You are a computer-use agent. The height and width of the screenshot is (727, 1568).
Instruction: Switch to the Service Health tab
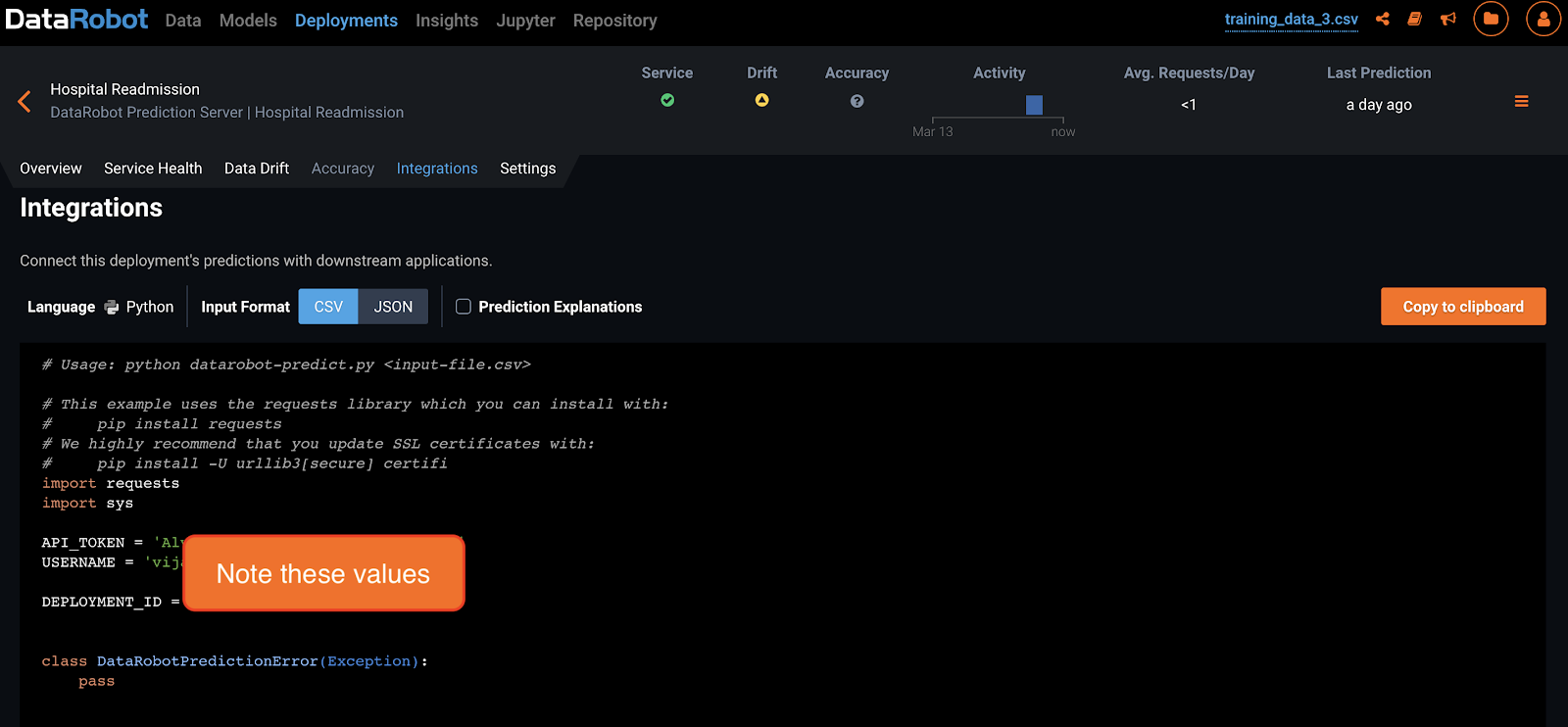coord(153,169)
